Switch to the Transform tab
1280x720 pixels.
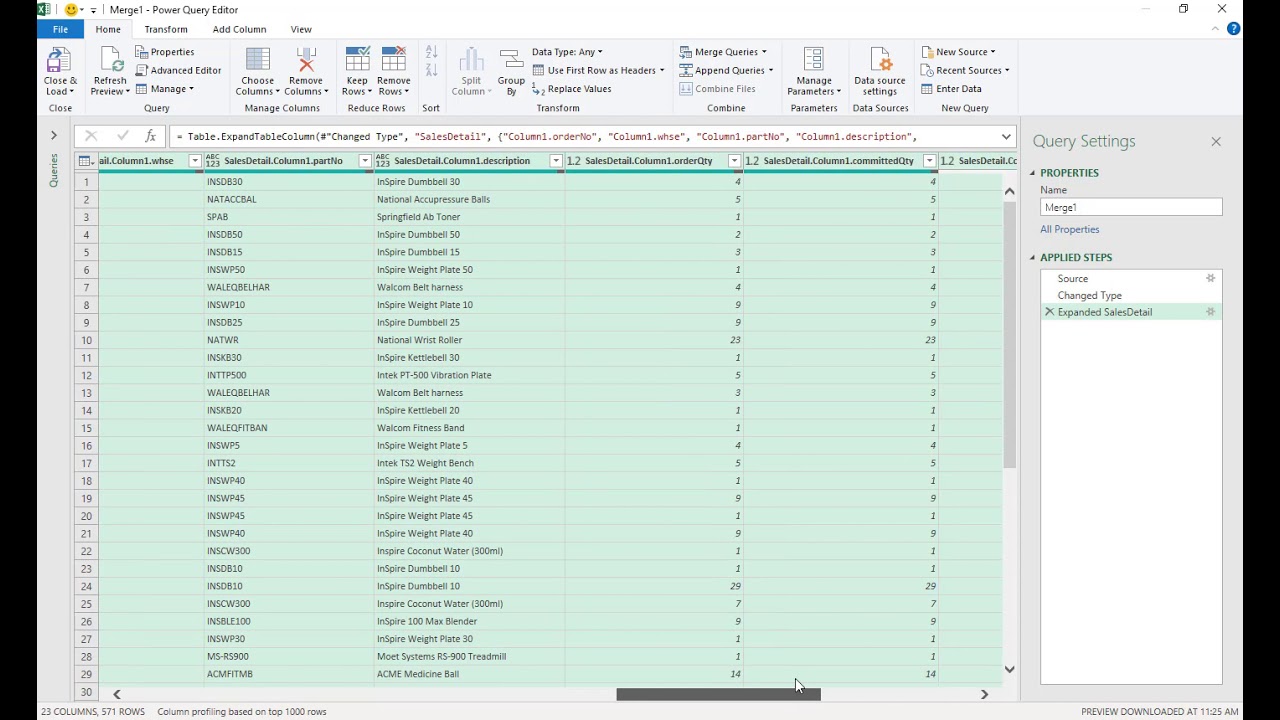[166, 29]
